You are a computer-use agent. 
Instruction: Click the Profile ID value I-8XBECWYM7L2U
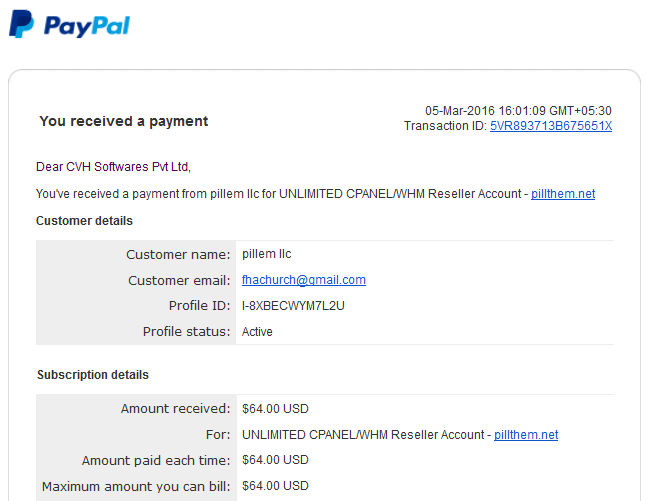pyautogui.click(x=293, y=306)
